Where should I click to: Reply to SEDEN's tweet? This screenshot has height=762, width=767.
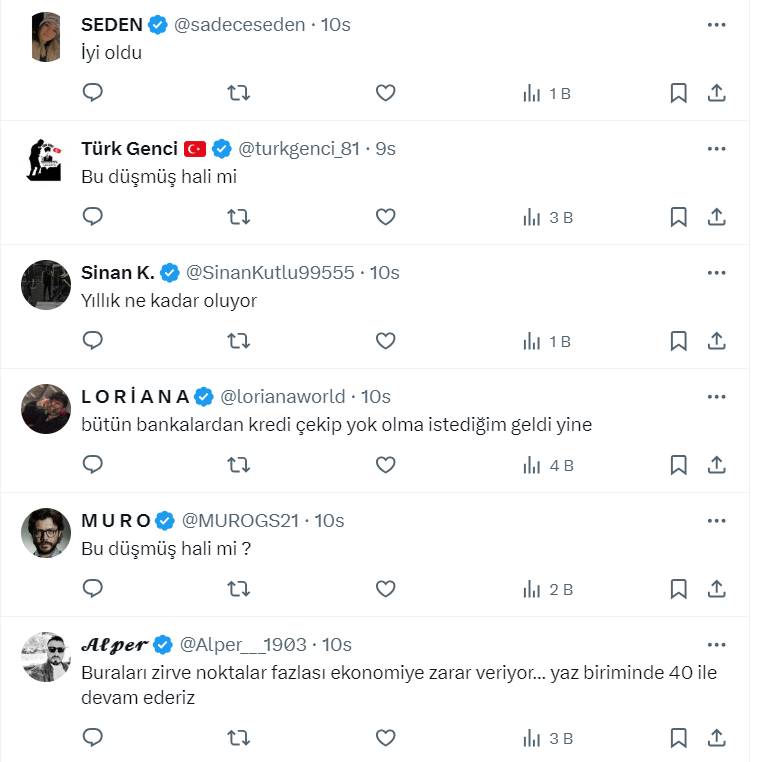pyautogui.click(x=93, y=93)
